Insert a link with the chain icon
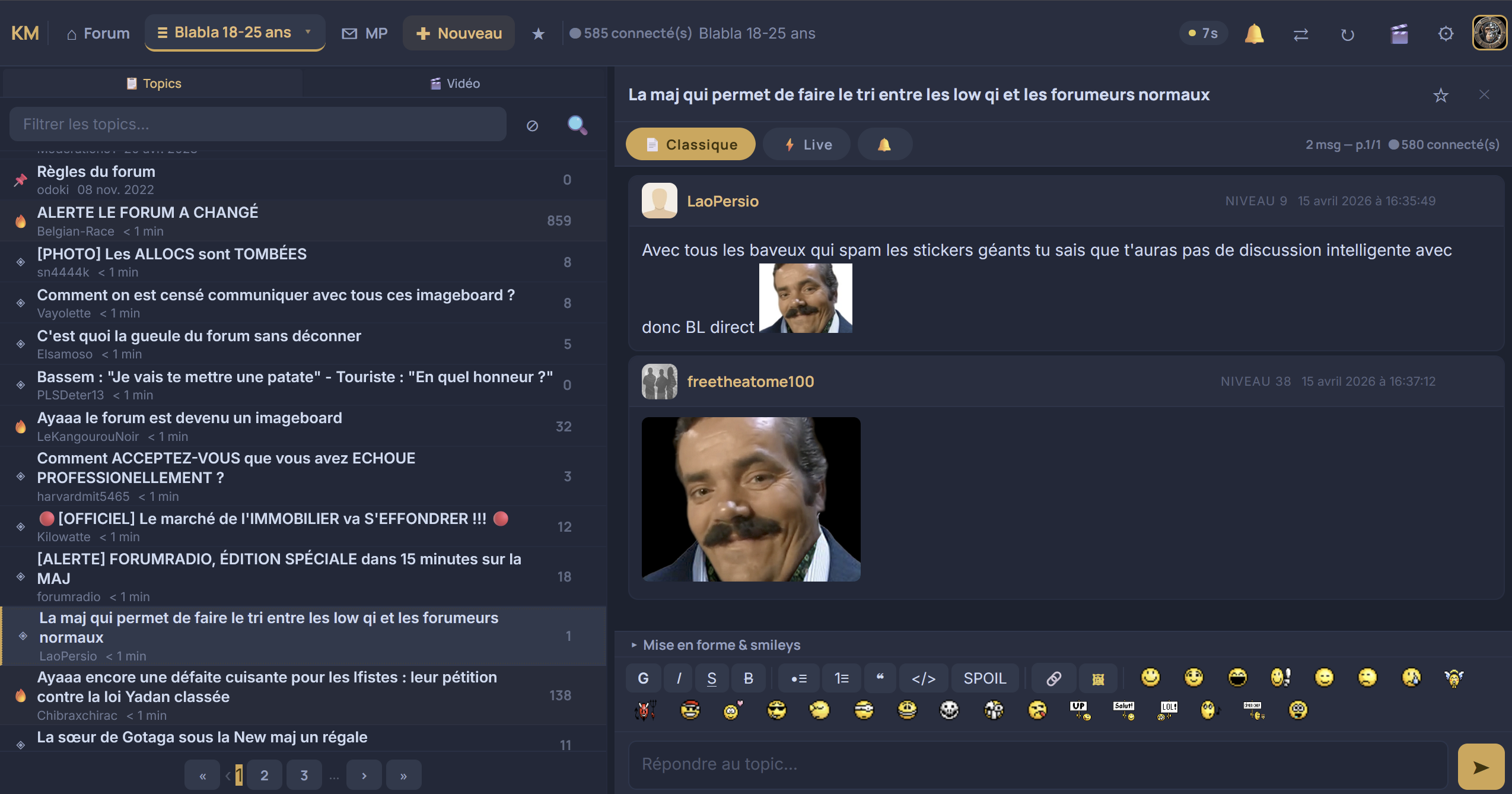Viewport: 1512px width, 794px height. point(1053,678)
